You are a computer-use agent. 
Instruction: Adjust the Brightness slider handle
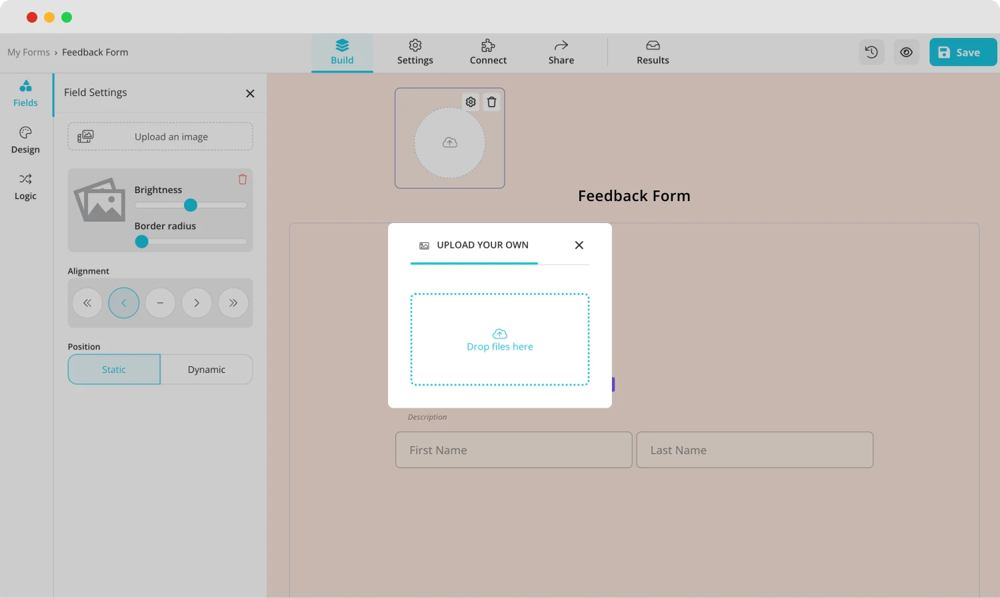tap(190, 205)
